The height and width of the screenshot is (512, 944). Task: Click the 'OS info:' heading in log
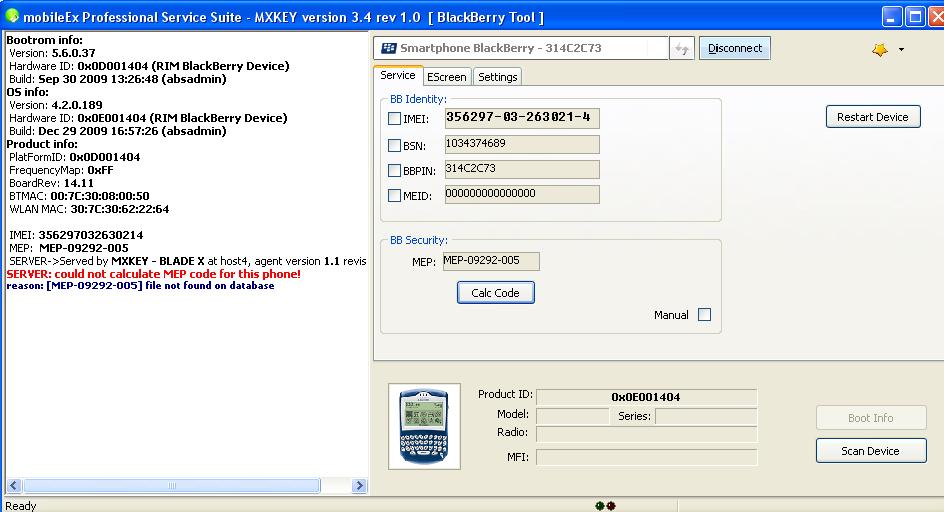click(x=27, y=92)
